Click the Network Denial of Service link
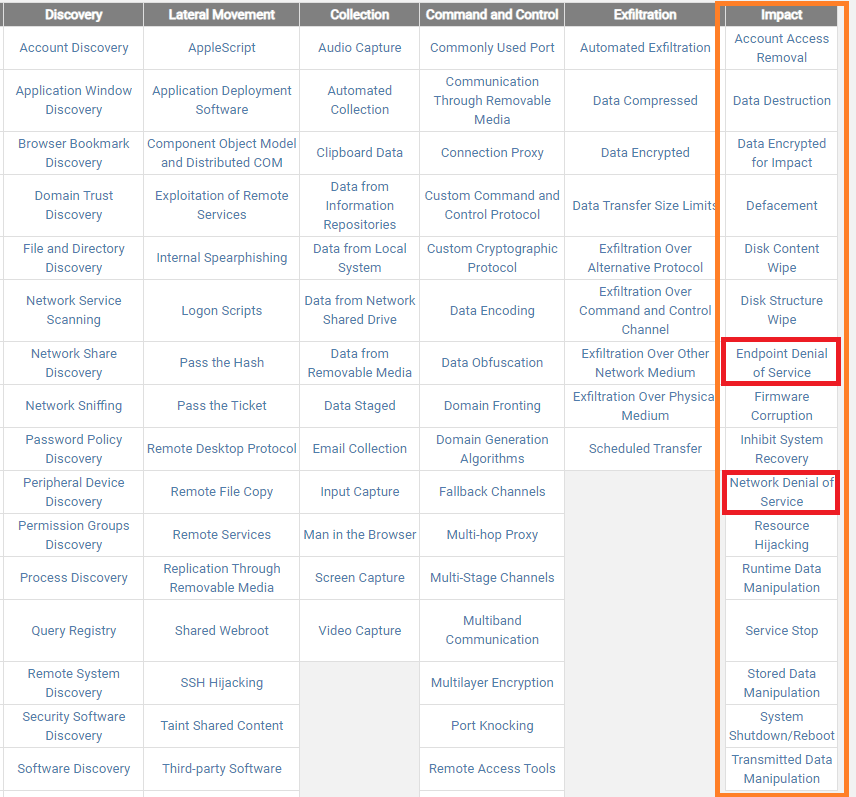The height and width of the screenshot is (797, 856). pos(781,492)
